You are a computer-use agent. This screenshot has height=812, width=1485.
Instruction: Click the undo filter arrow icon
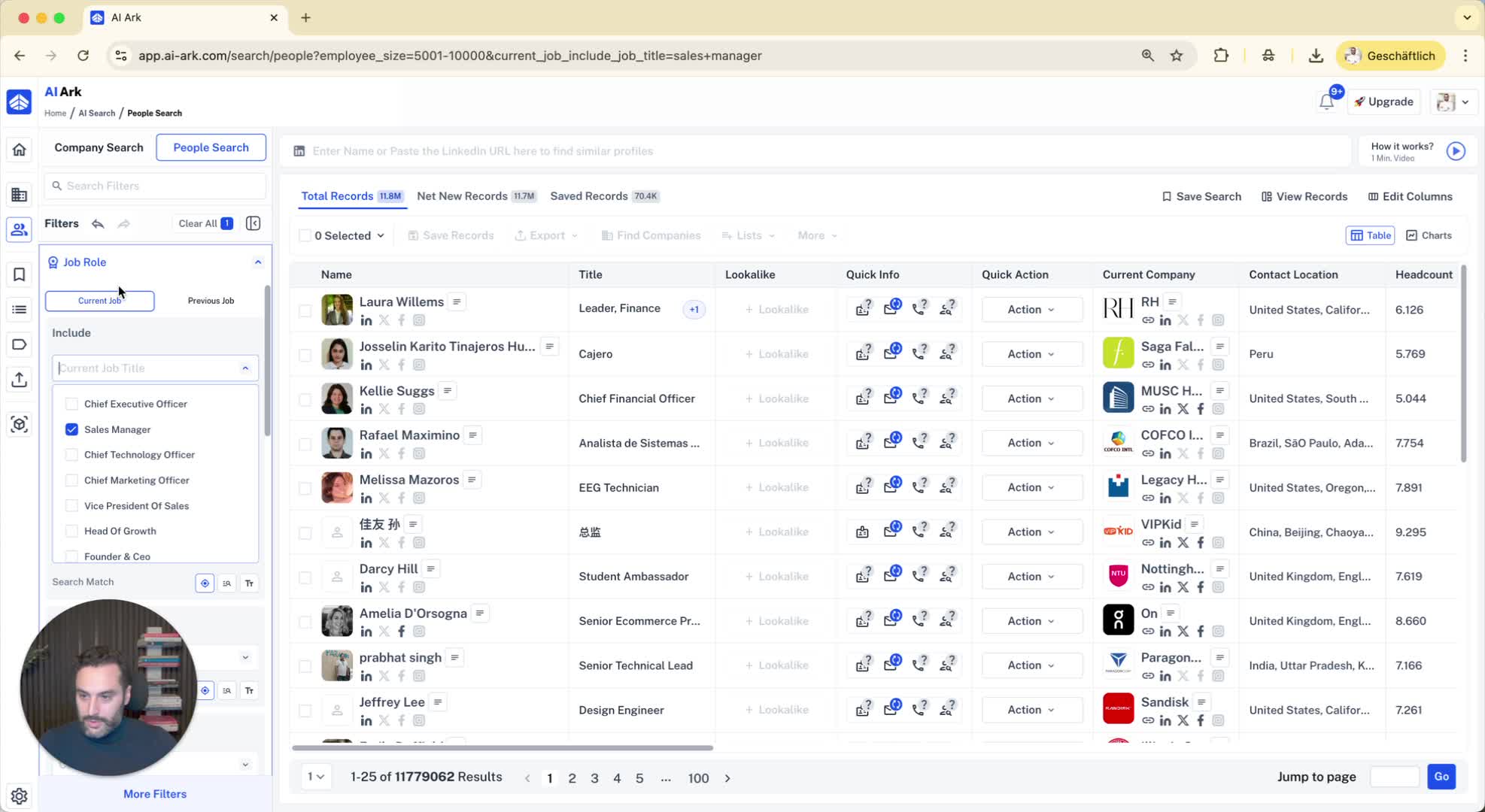[98, 223]
